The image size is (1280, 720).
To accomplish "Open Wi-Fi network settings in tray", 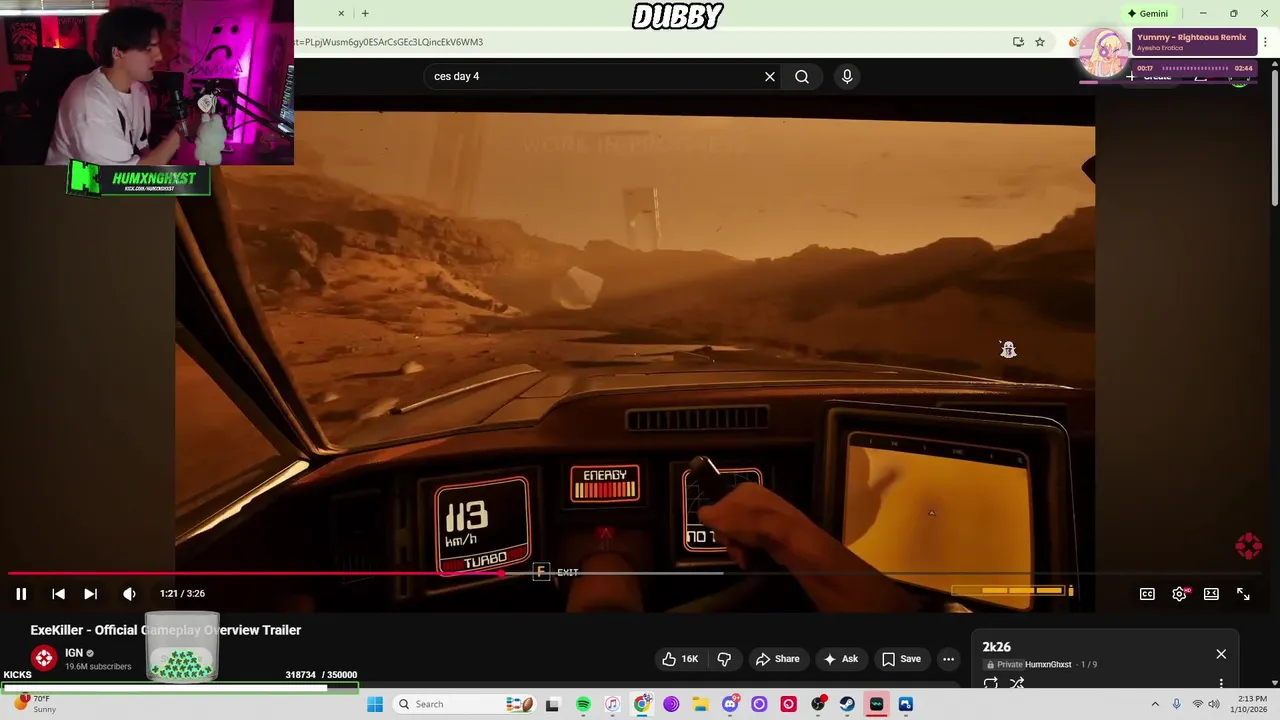I will pos(1197,704).
